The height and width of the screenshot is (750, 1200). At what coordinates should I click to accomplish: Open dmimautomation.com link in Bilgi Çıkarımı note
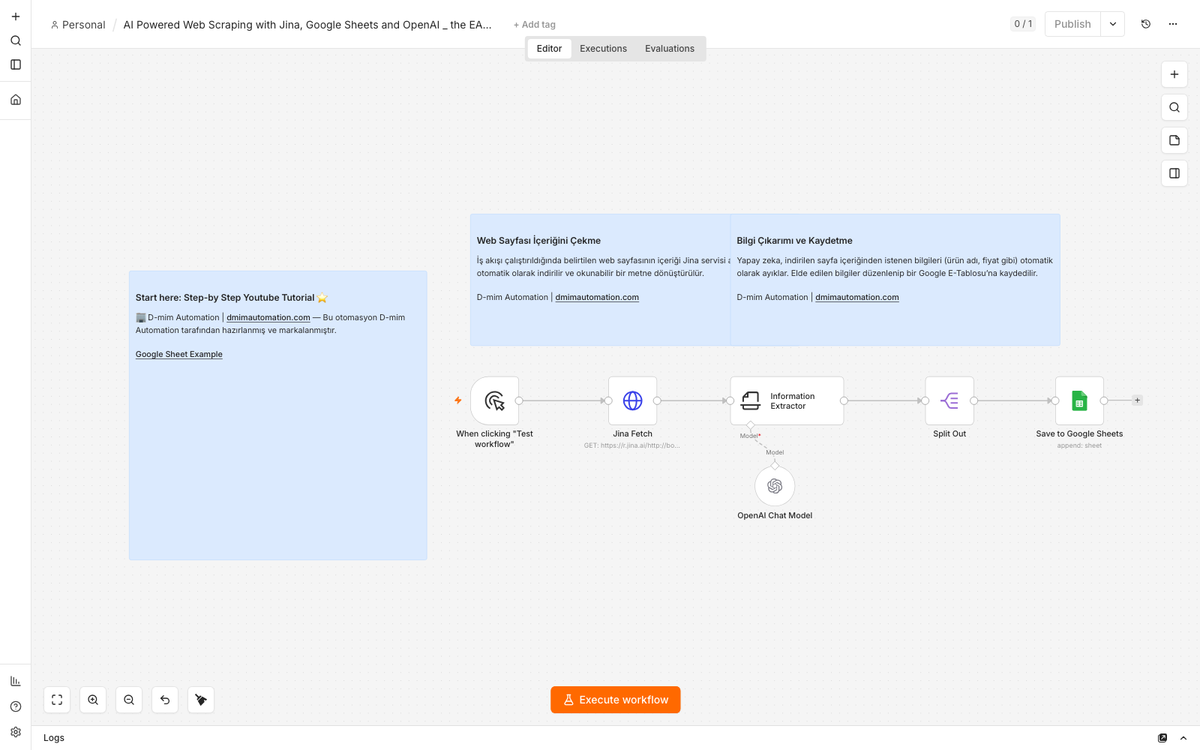[857, 297]
